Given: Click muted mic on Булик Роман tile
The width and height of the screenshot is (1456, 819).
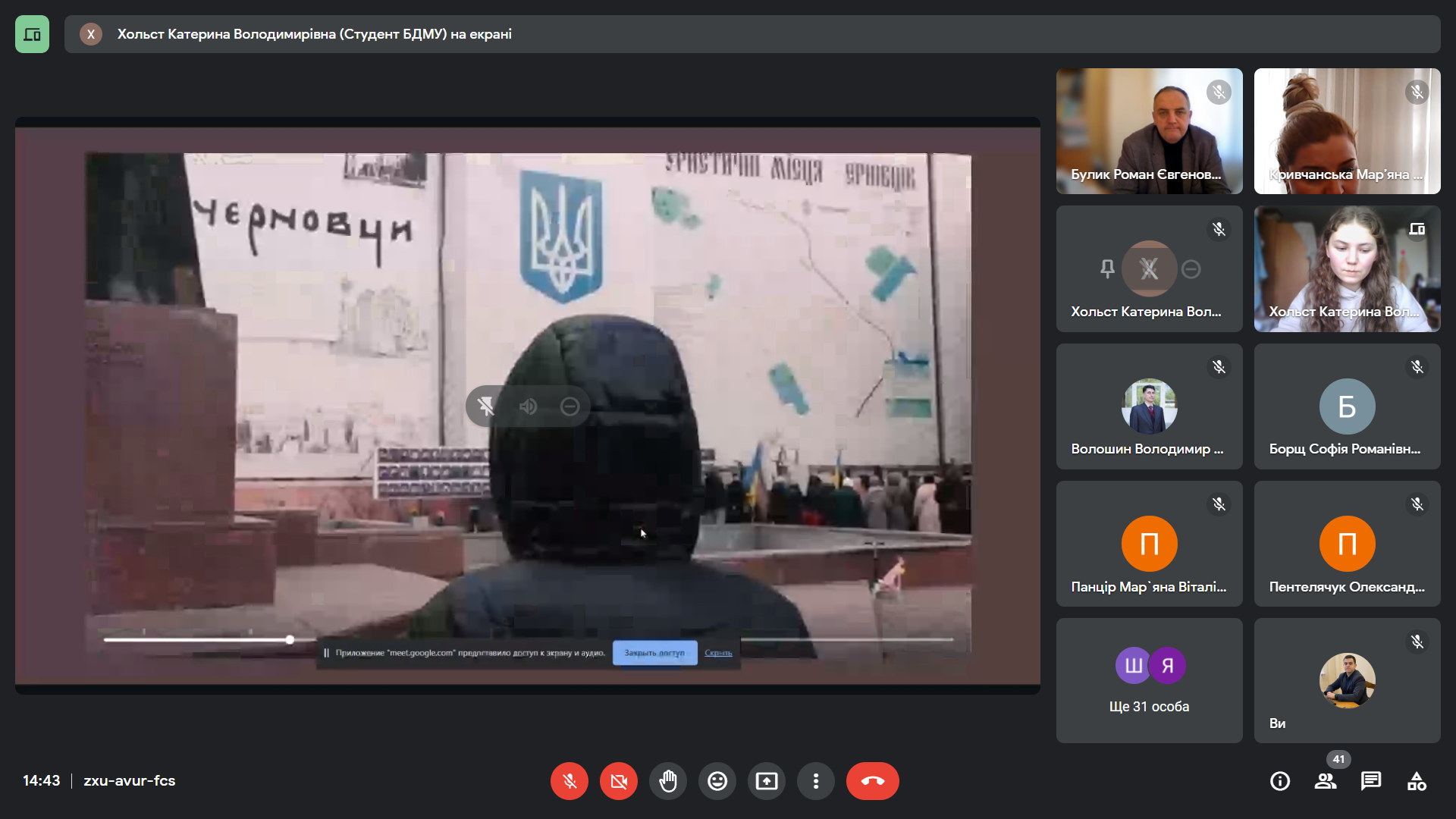Looking at the screenshot, I should pos(1219,93).
